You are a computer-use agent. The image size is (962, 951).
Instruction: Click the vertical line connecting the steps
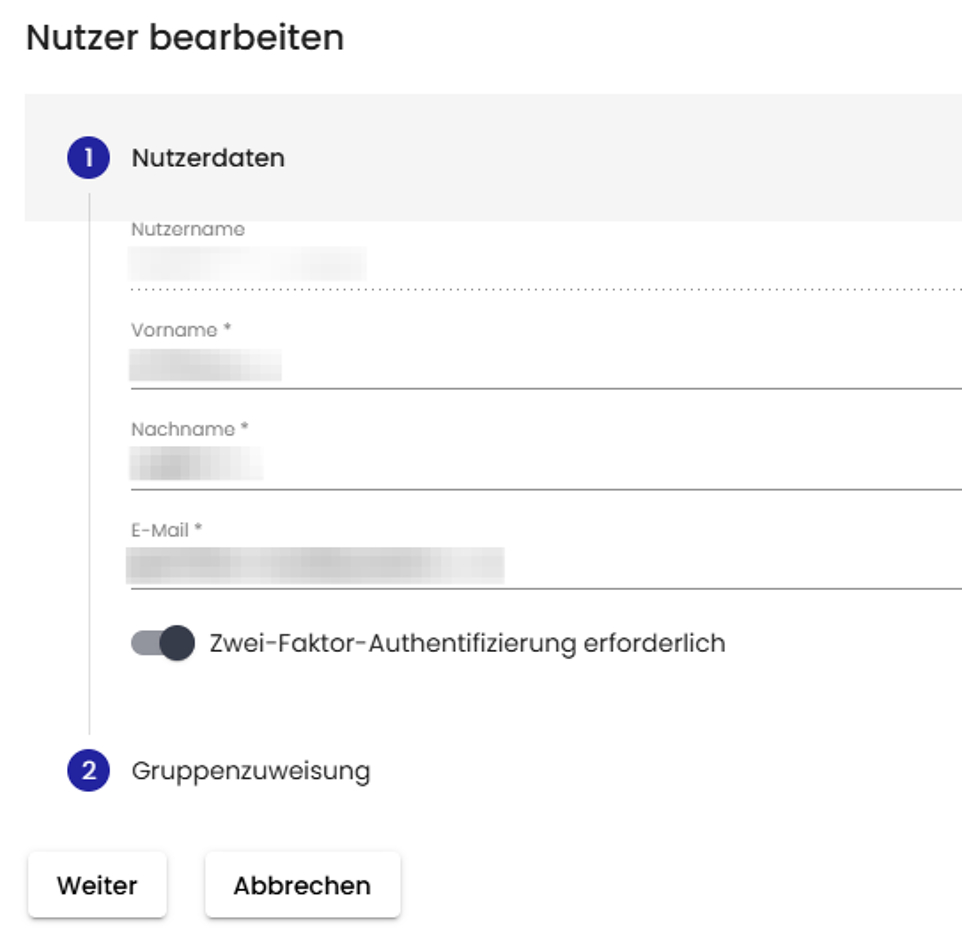click(x=89, y=460)
